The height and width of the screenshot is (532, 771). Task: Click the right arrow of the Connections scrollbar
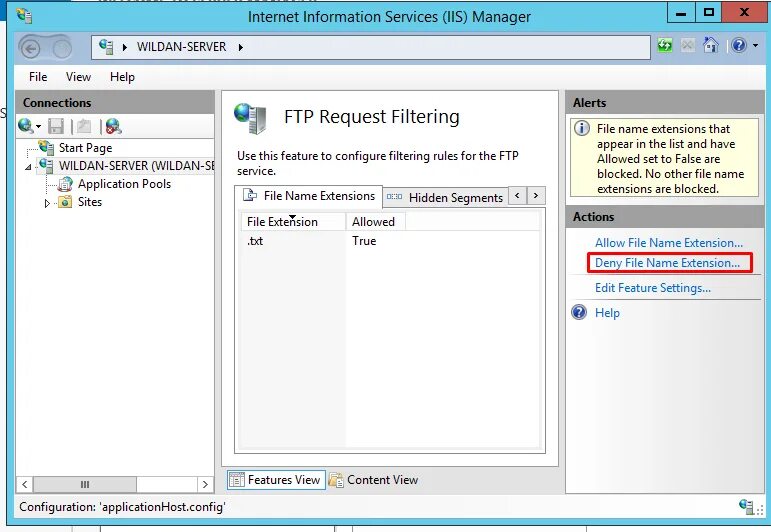205,484
